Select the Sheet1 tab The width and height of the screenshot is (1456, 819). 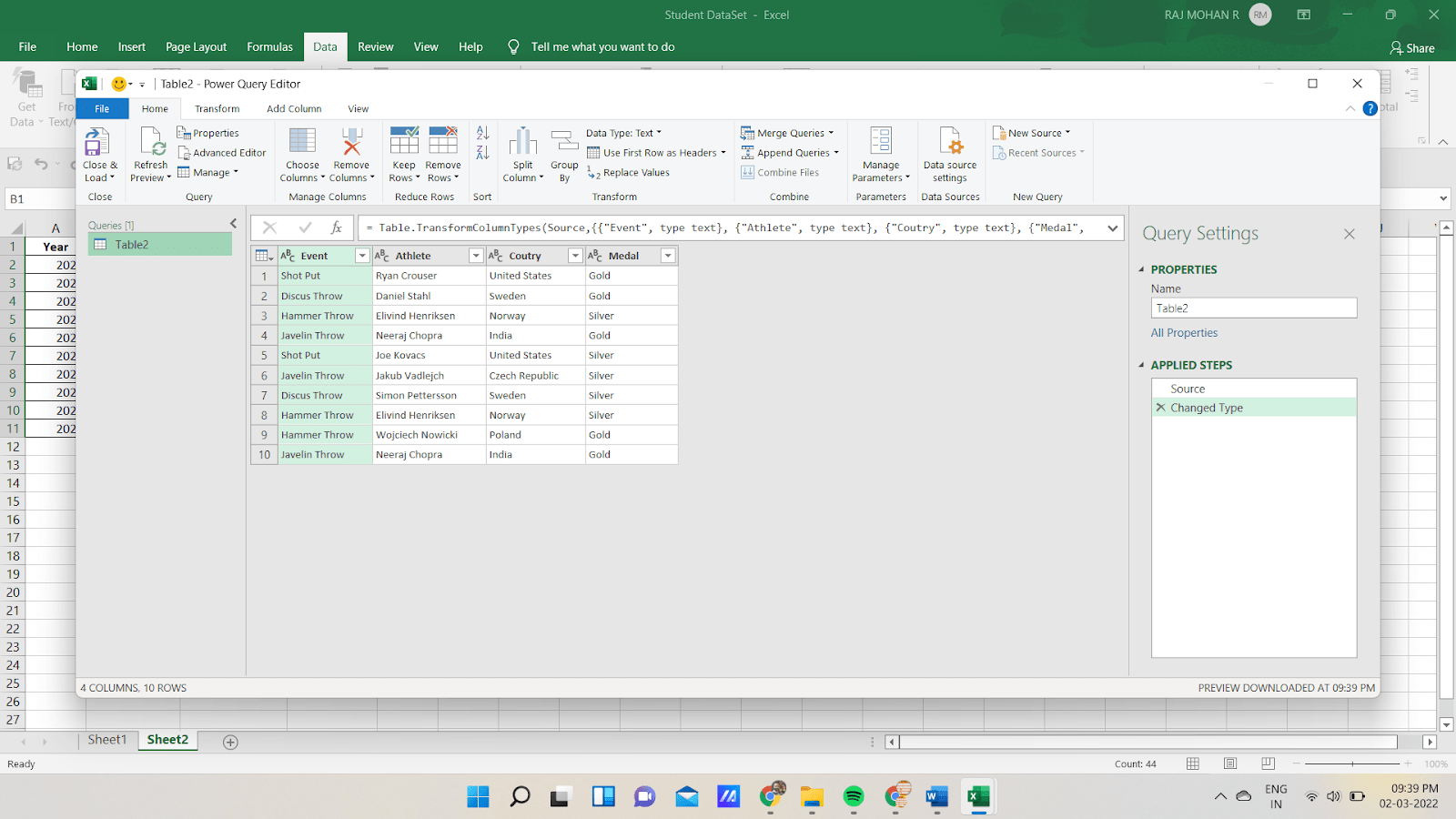coord(107,740)
